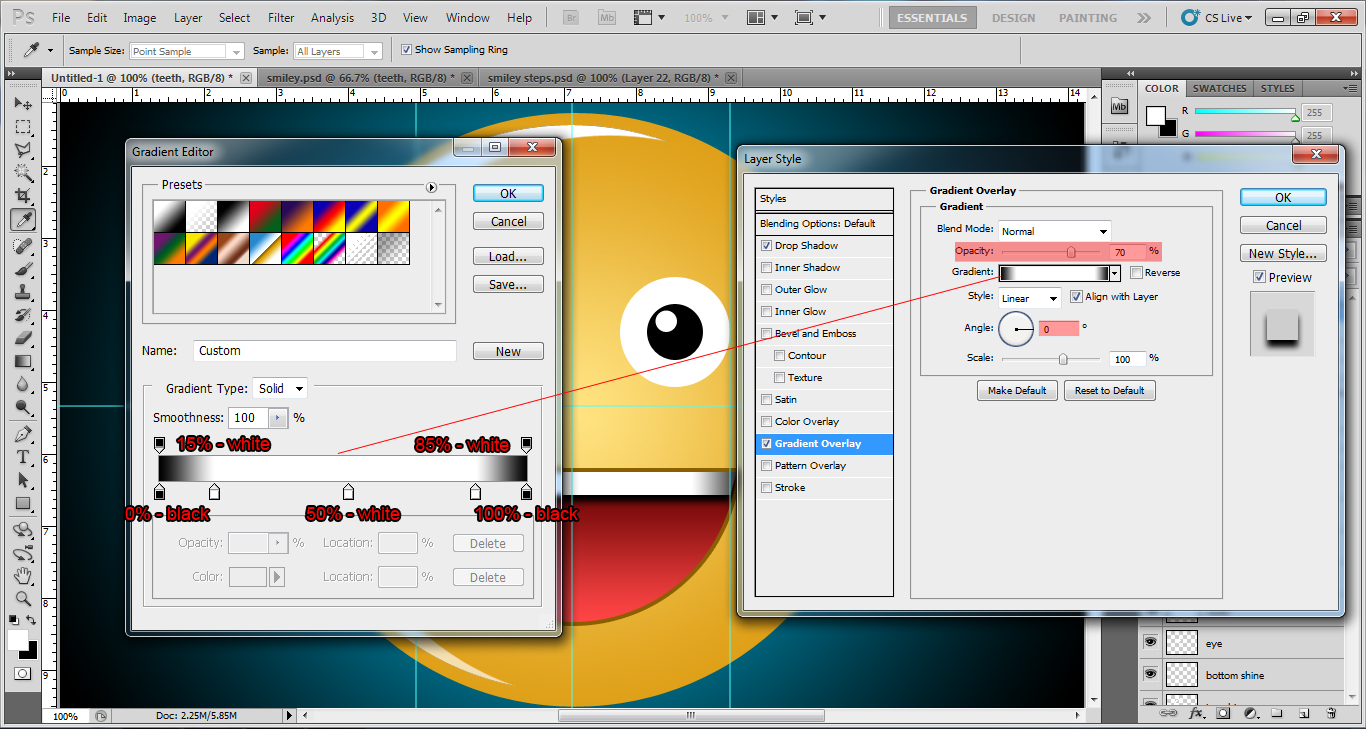Open the Analysis menu

332,18
